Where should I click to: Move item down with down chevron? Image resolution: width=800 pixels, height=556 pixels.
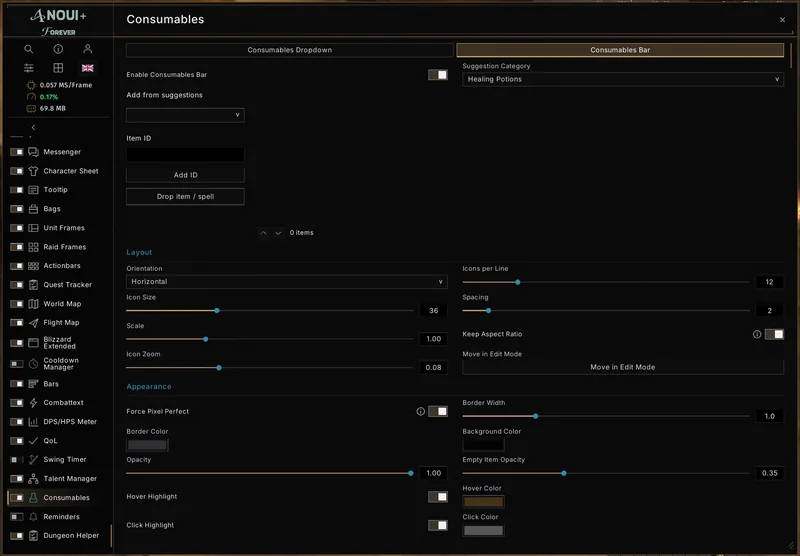coord(278,233)
